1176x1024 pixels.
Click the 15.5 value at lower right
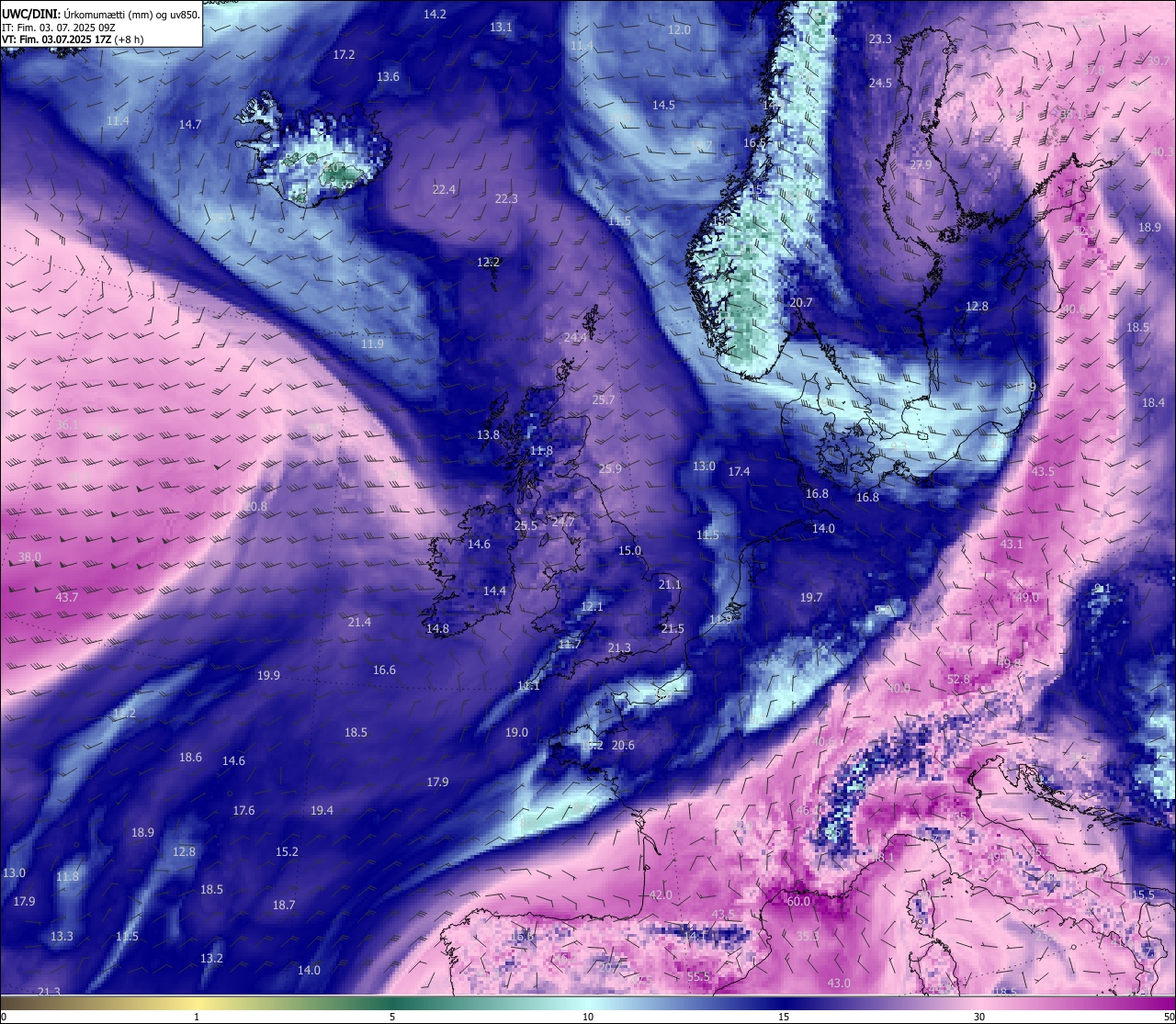(x=1143, y=895)
